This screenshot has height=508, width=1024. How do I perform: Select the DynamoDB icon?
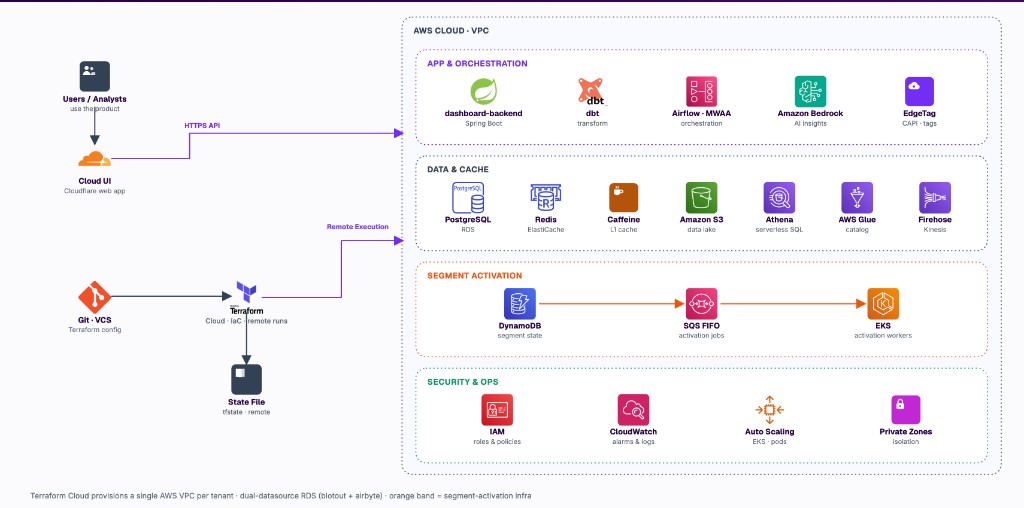(520, 304)
